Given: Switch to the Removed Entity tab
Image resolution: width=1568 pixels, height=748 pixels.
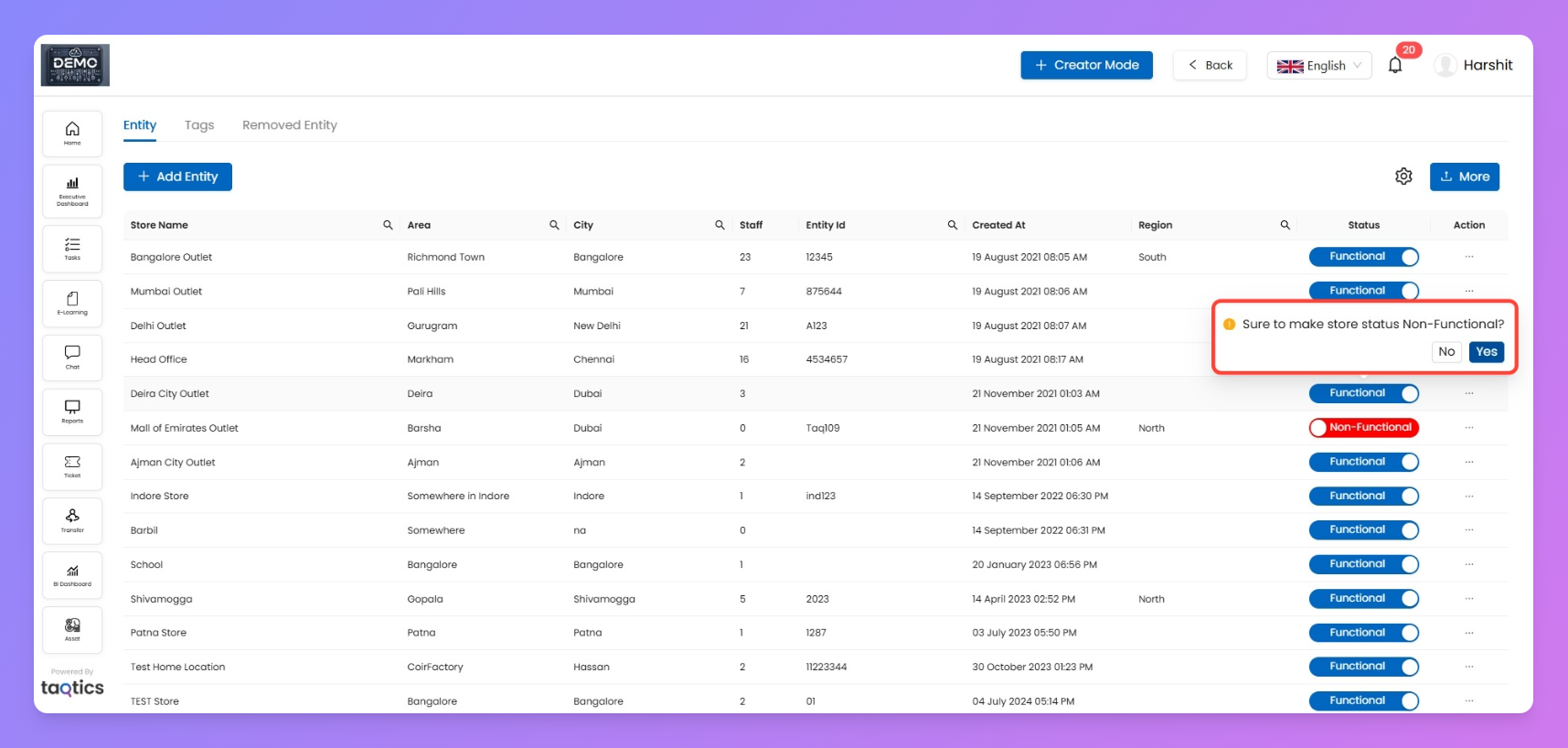Looking at the screenshot, I should pos(289,125).
